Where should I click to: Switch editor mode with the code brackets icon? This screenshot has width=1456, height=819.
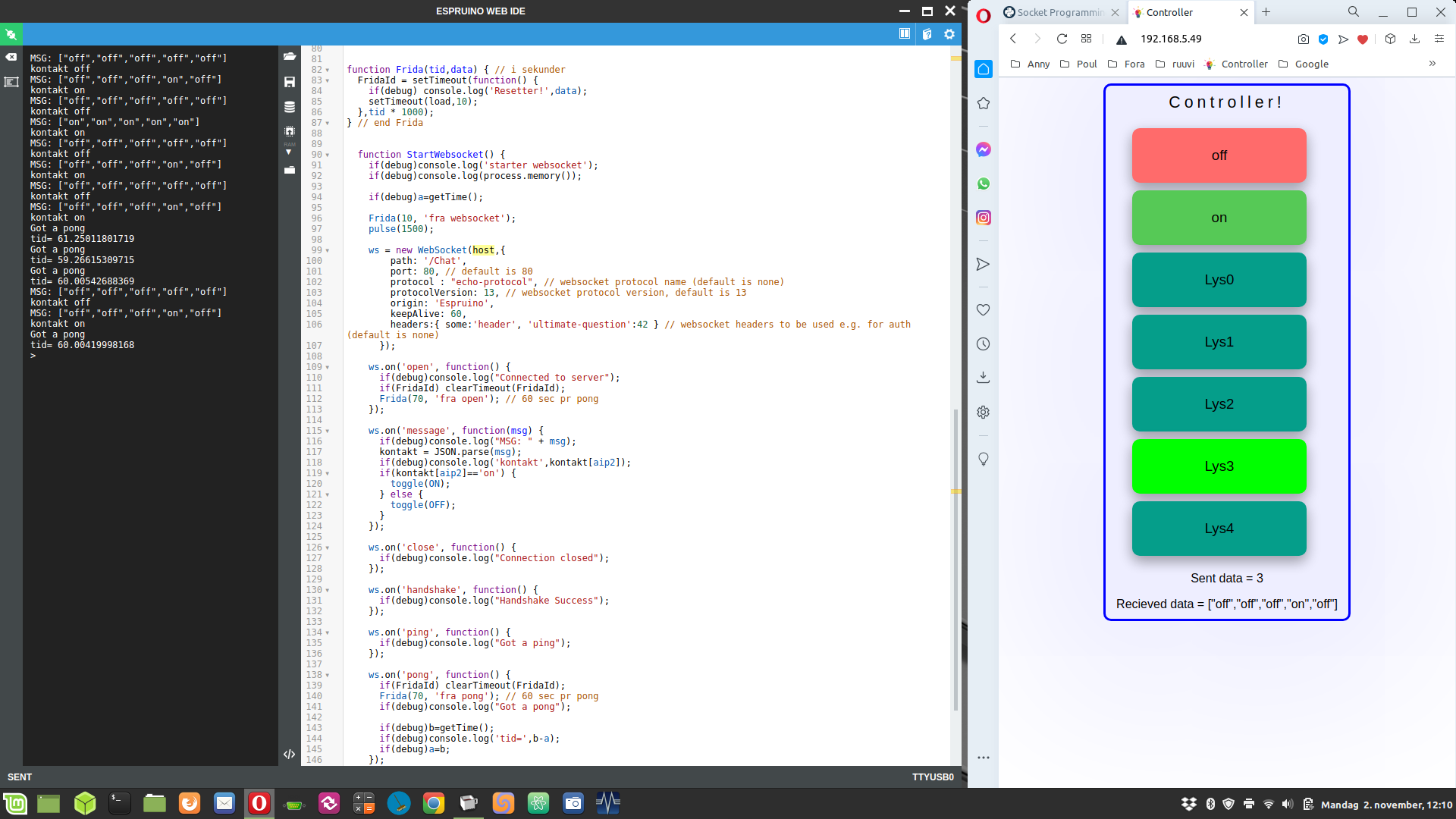289,754
